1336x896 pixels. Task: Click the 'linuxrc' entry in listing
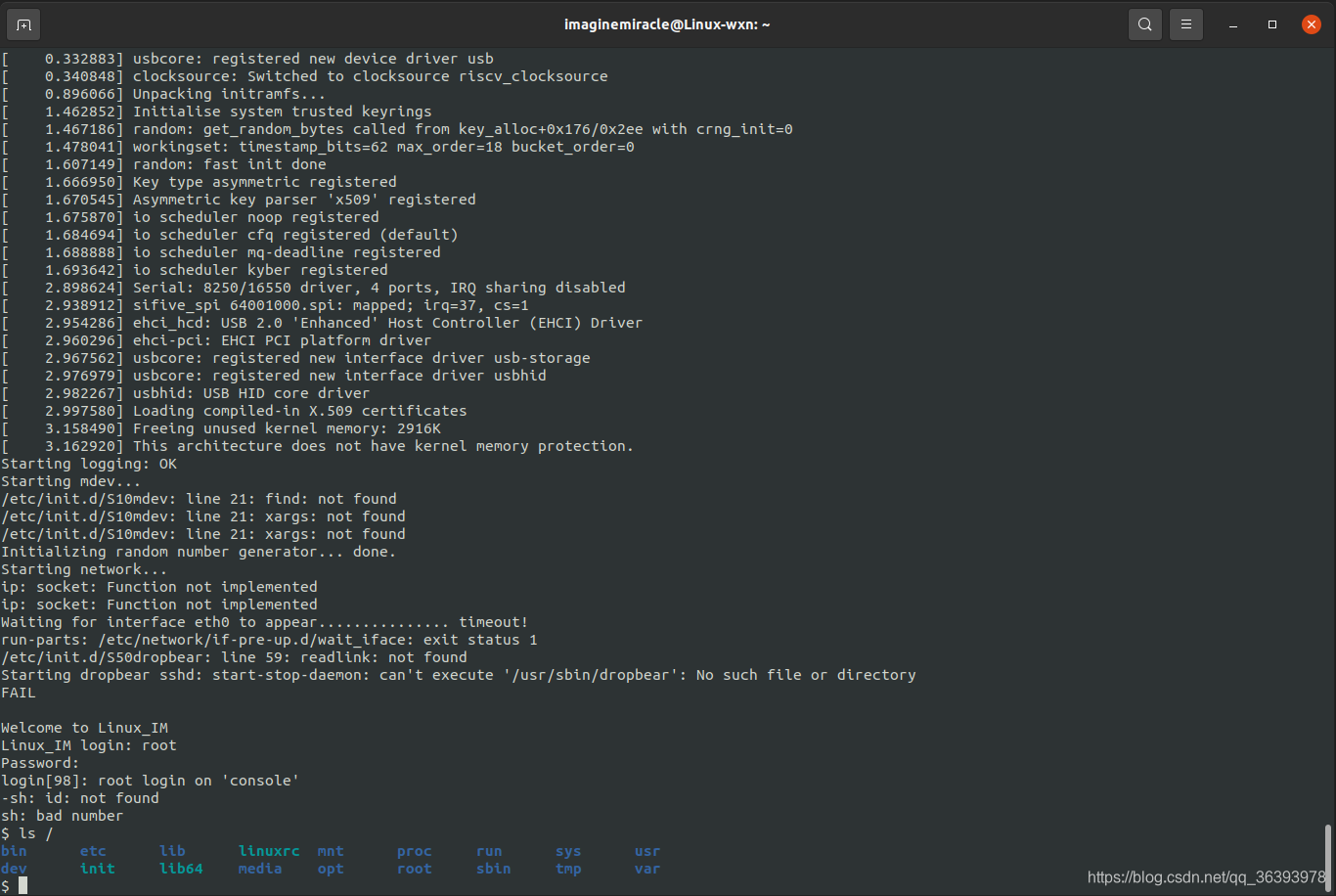tap(269, 851)
